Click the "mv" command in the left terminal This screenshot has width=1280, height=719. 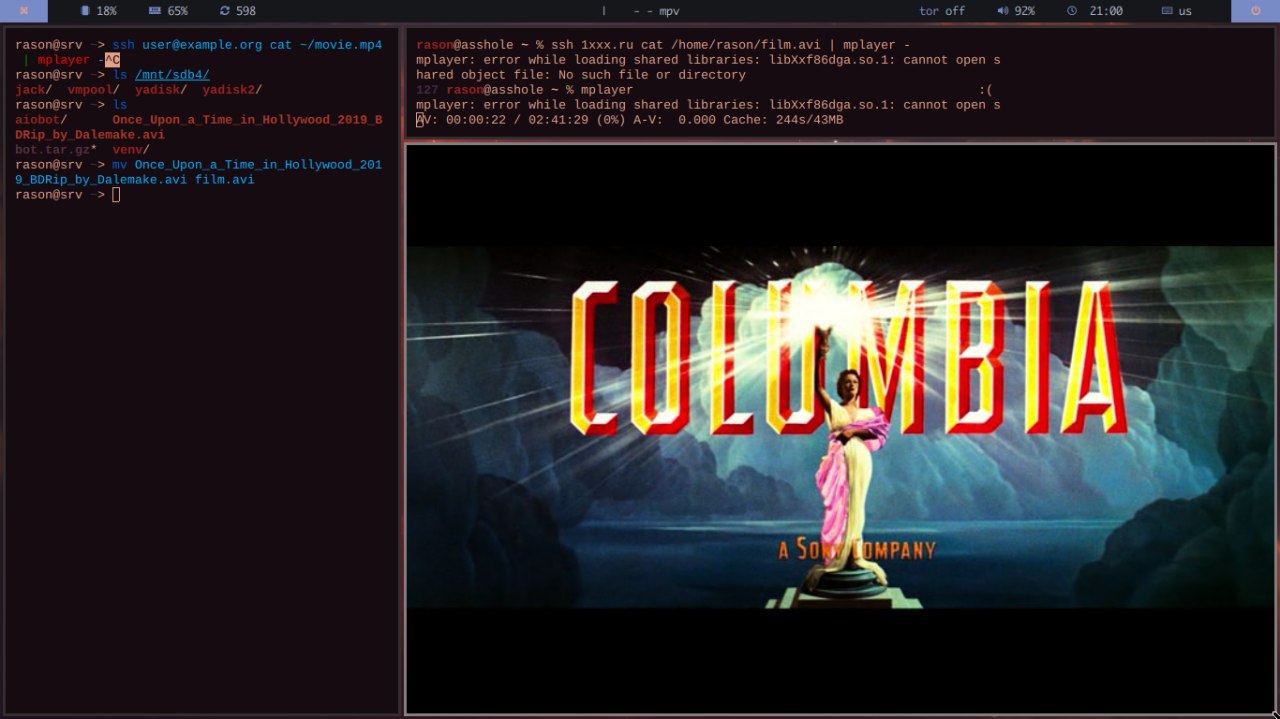pyautogui.click(x=120, y=165)
